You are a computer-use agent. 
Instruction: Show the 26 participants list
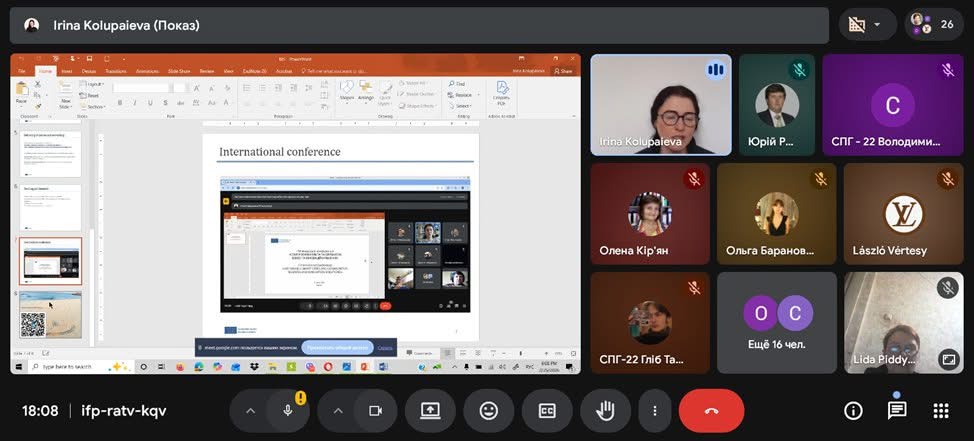[x=934, y=25]
